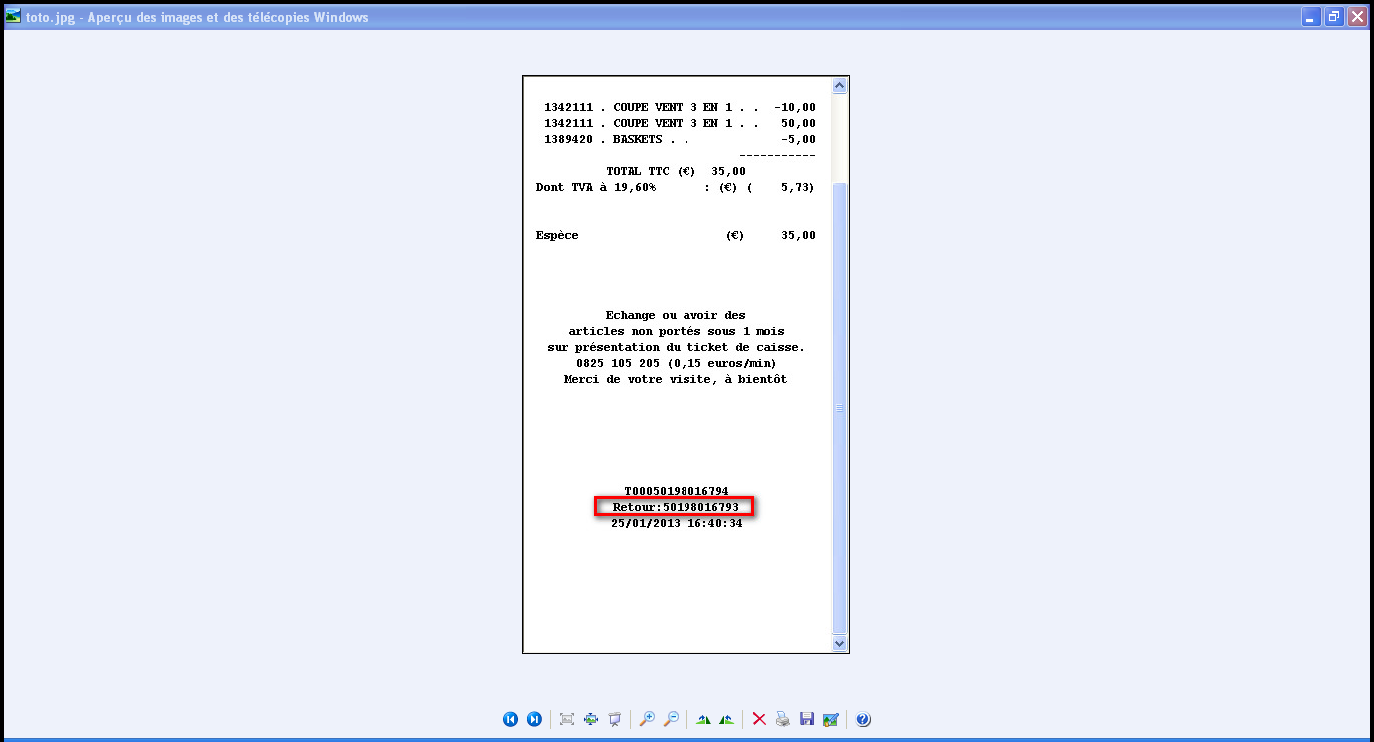
Task: Print the receipt image
Action: coord(783,719)
